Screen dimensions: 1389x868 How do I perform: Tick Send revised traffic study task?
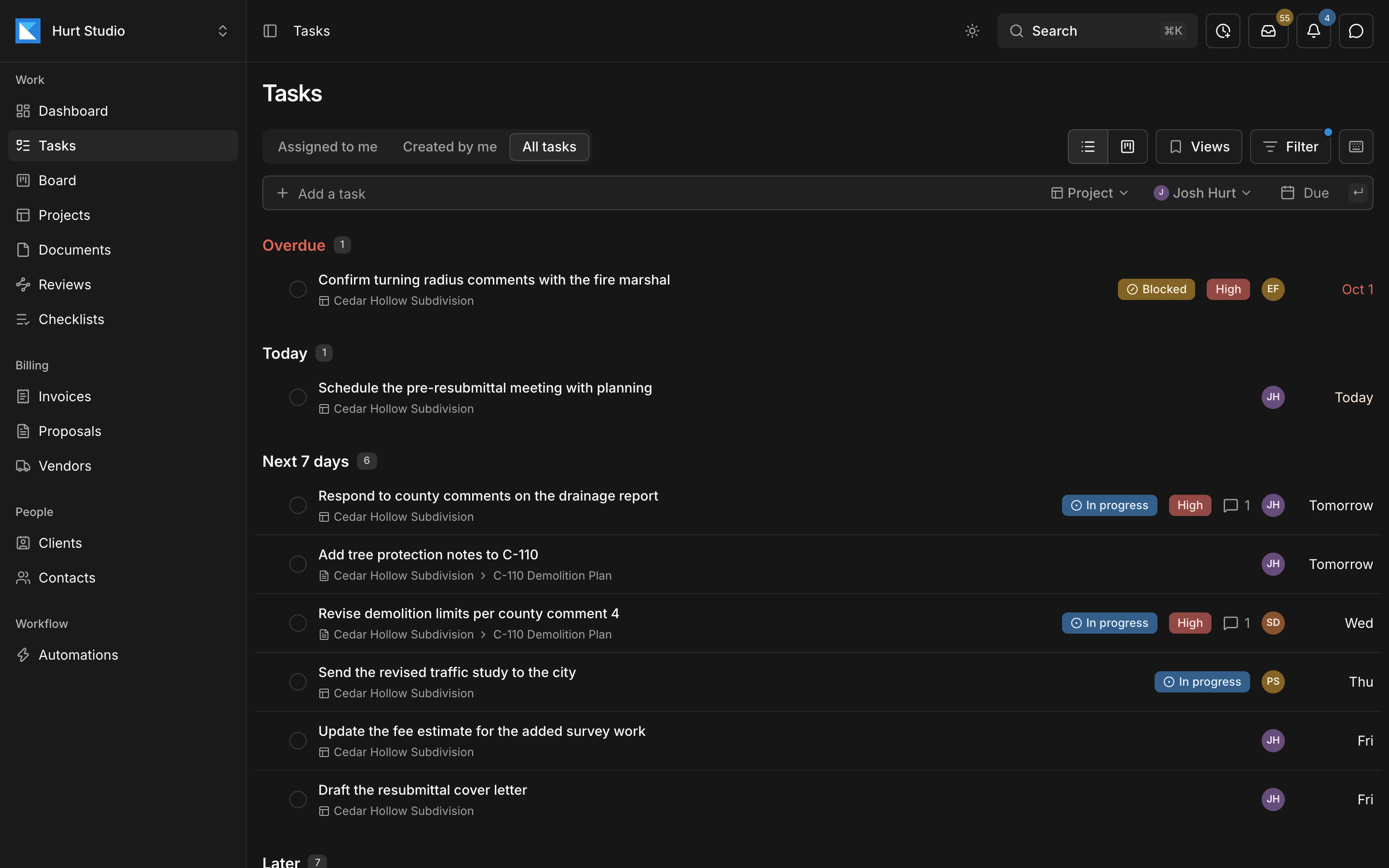(297, 682)
